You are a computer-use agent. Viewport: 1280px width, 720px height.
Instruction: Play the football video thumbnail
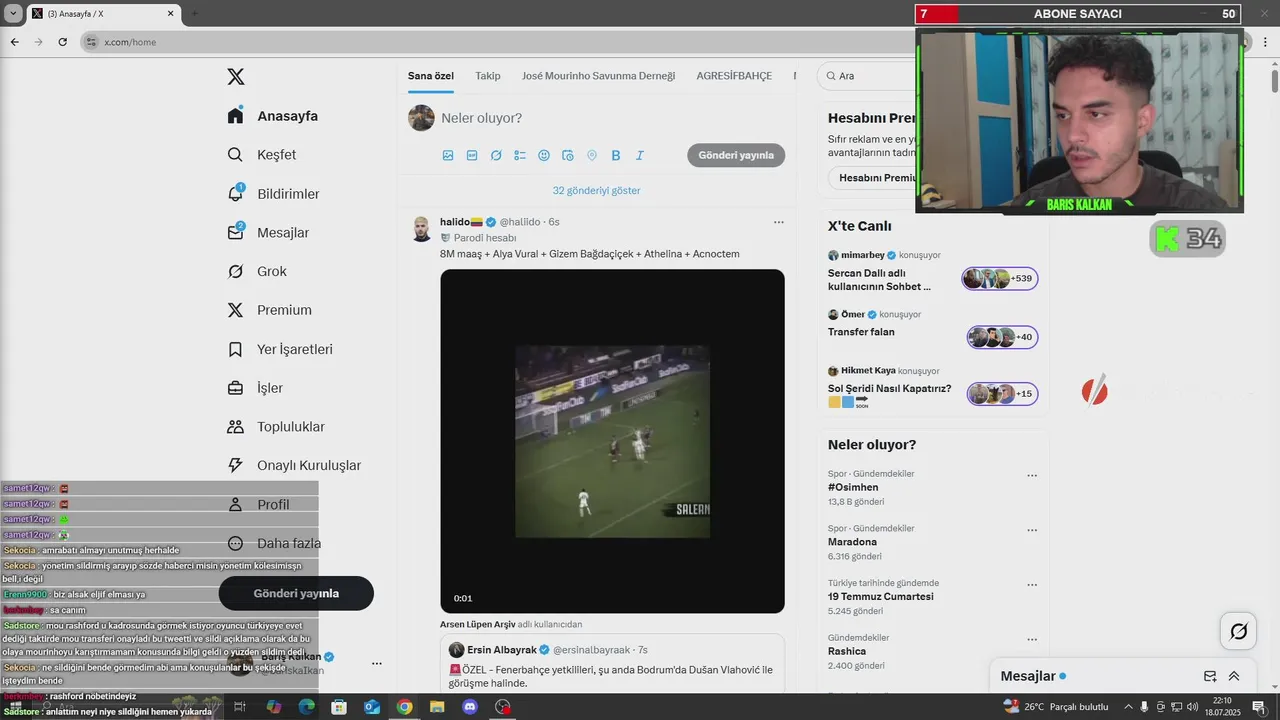pyautogui.click(x=612, y=441)
